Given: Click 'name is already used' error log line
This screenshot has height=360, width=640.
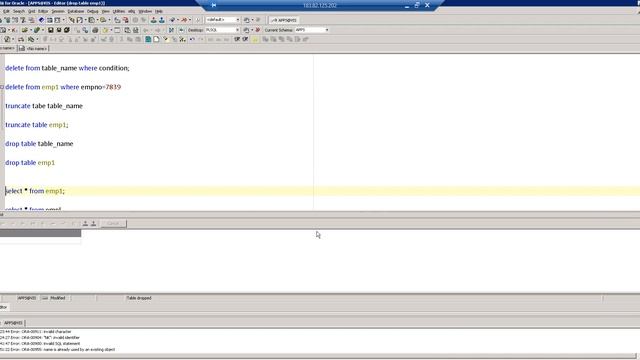Looking at the screenshot, I should coord(58,350).
